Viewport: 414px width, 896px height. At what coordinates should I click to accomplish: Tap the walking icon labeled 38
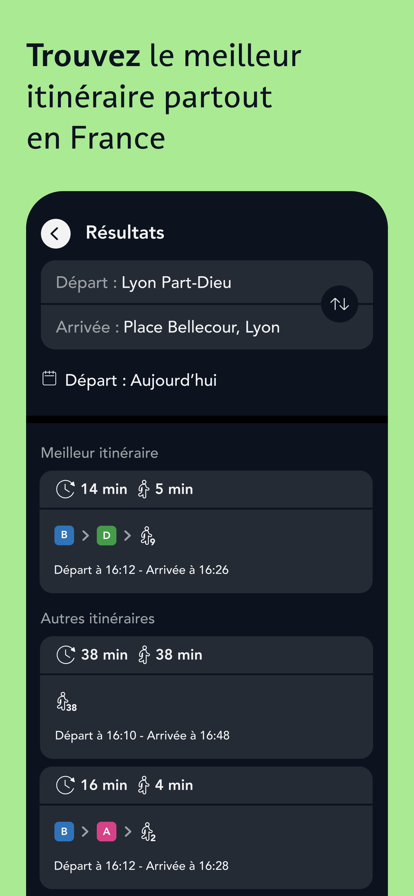66,702
